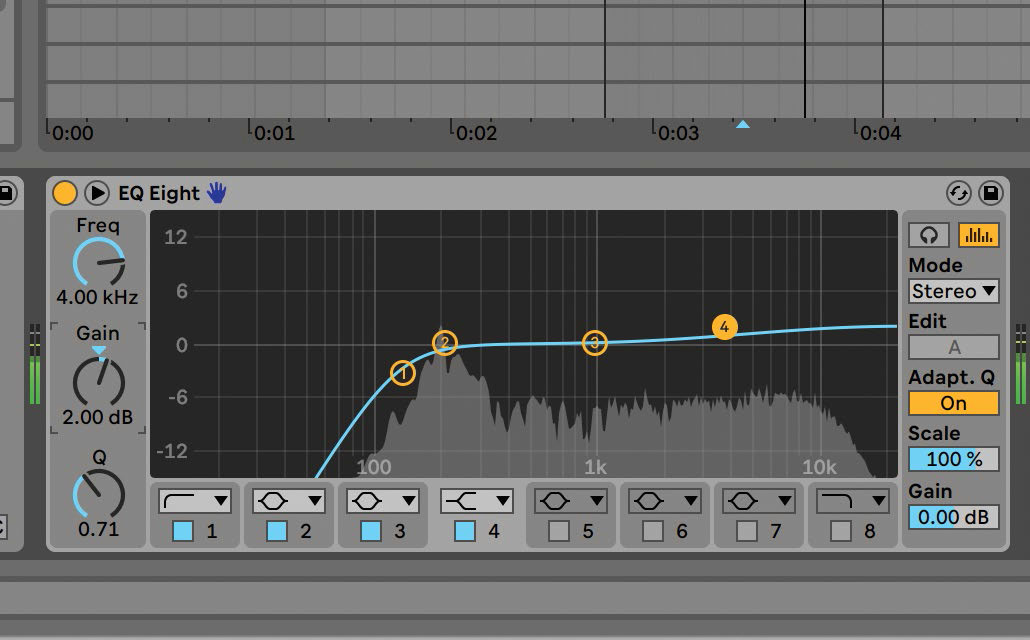Click the 0:04 mark on the time ruler
Viewport: 1030px width, 640px height.
click(x=880, y=133)
